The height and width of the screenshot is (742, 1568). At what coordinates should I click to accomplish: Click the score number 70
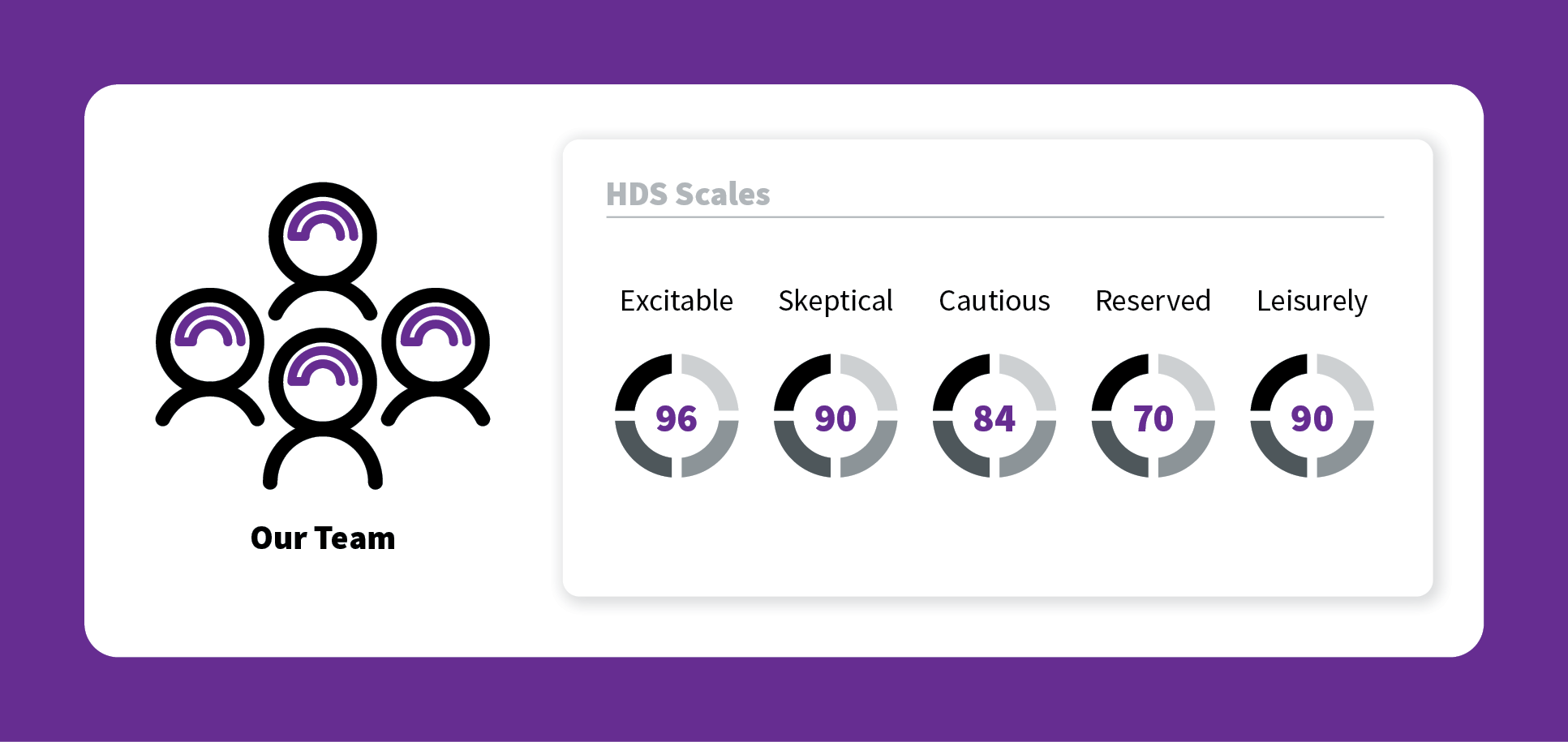pos(1153,418)
